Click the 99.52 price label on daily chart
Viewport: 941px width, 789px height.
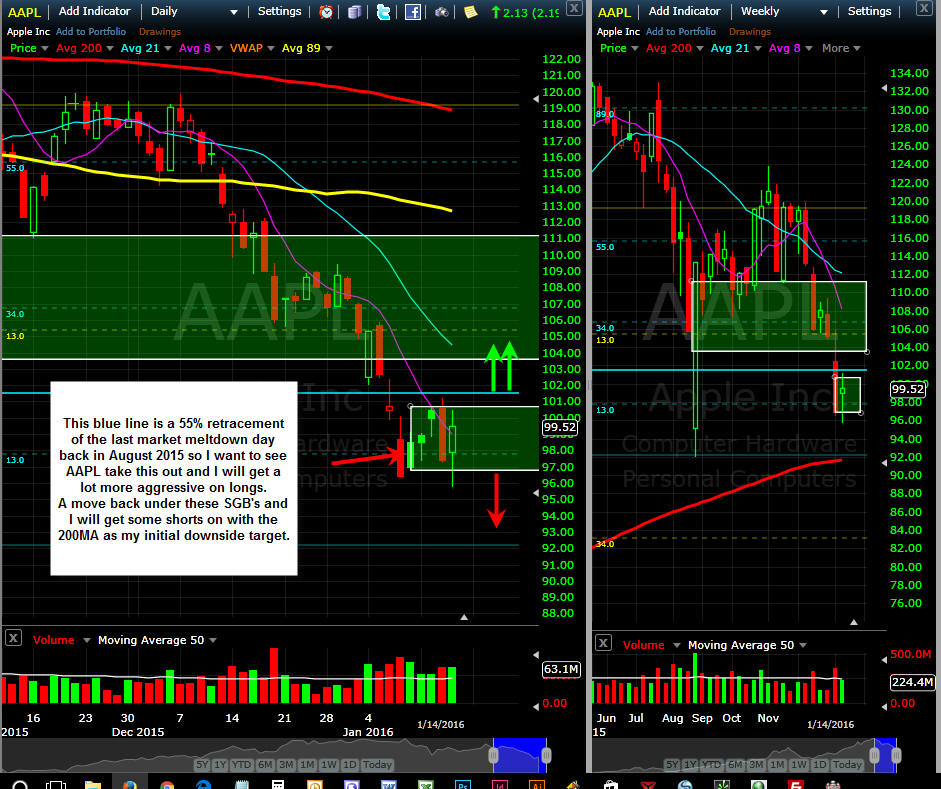(559, 427)
